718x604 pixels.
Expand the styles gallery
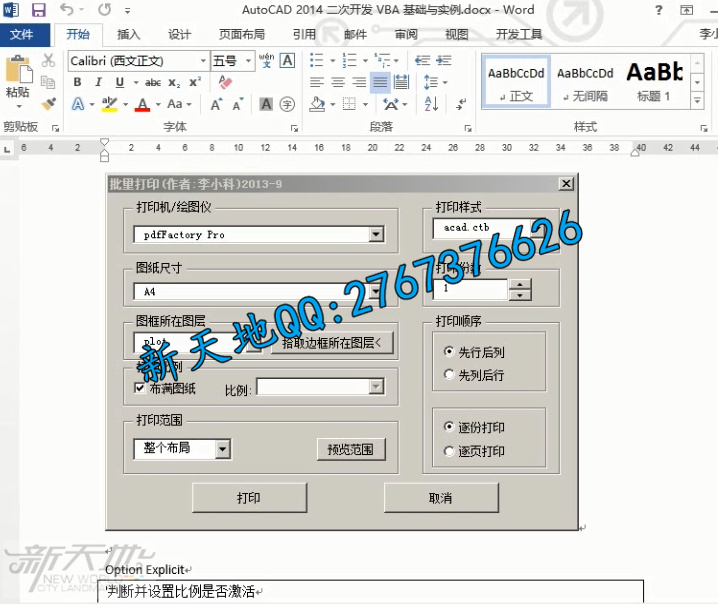click(697, 100)
